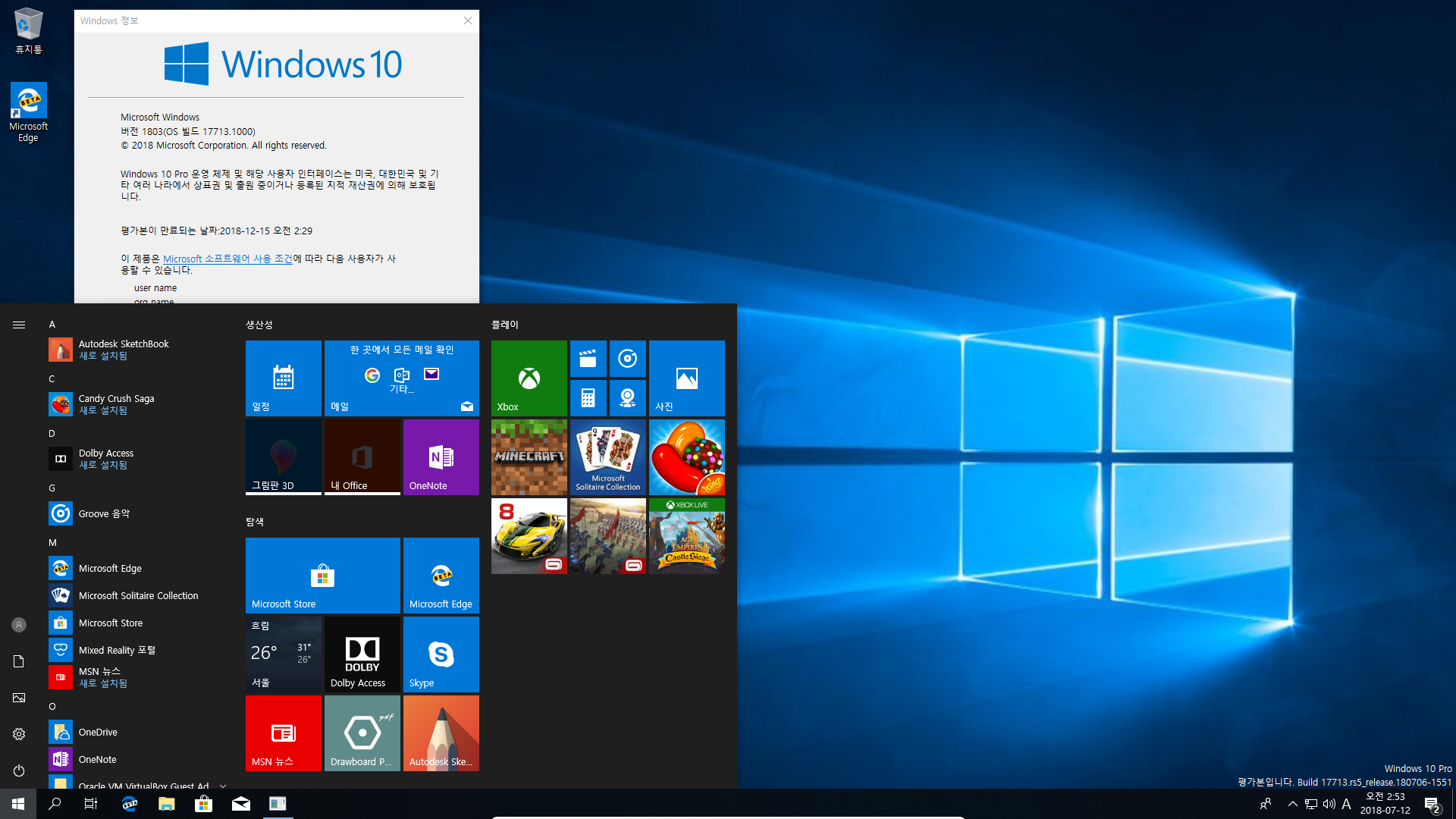Open the Microsoft Edge tile
1456x819 pixels.
pyautogui.click(x=441, y=576)
